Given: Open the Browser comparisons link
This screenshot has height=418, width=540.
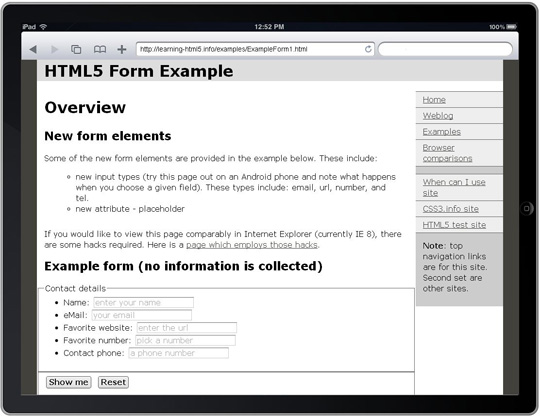Looking at the screenshot, I should point(447,153).
